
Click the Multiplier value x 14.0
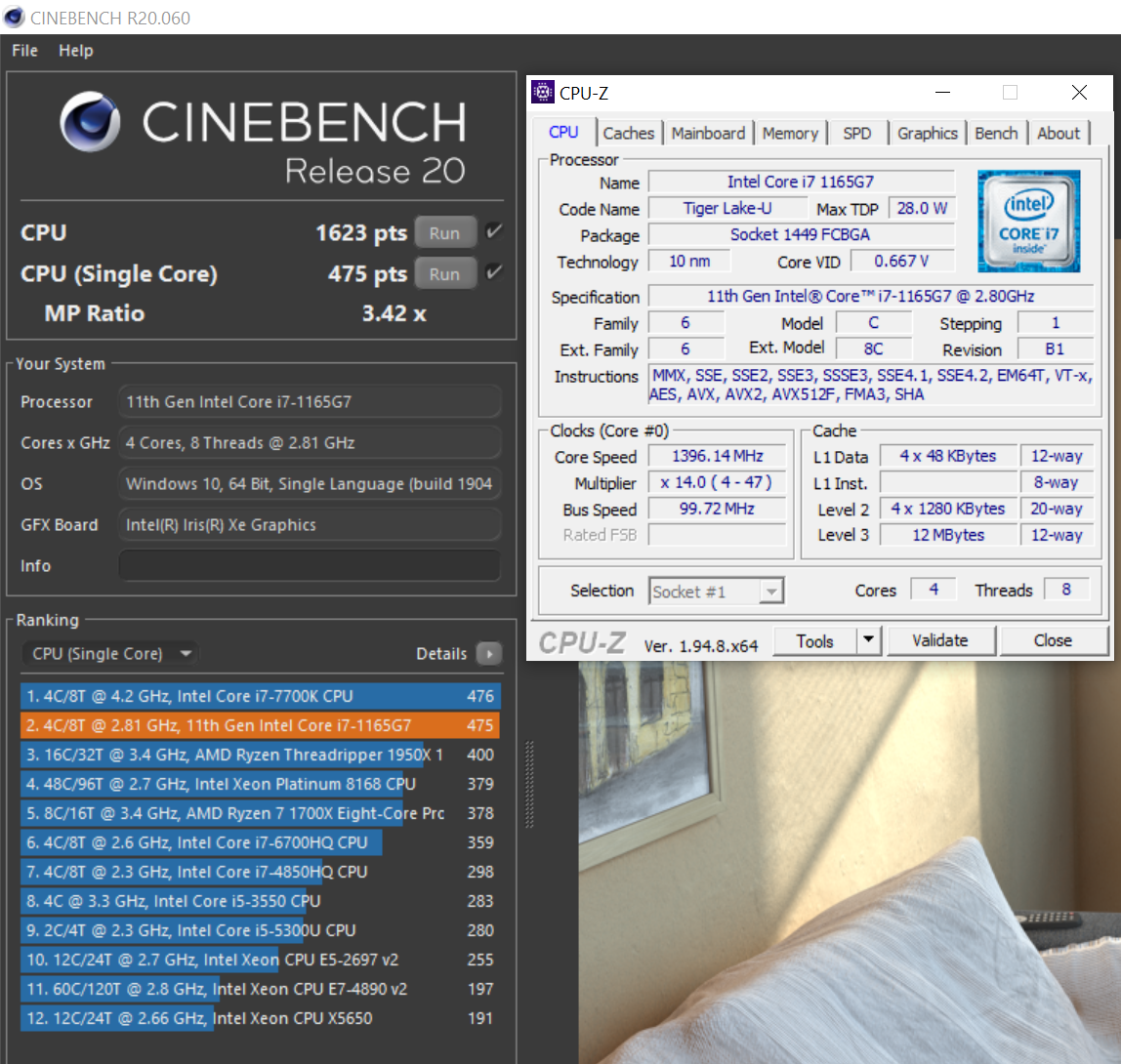click(x=717, y=482)
